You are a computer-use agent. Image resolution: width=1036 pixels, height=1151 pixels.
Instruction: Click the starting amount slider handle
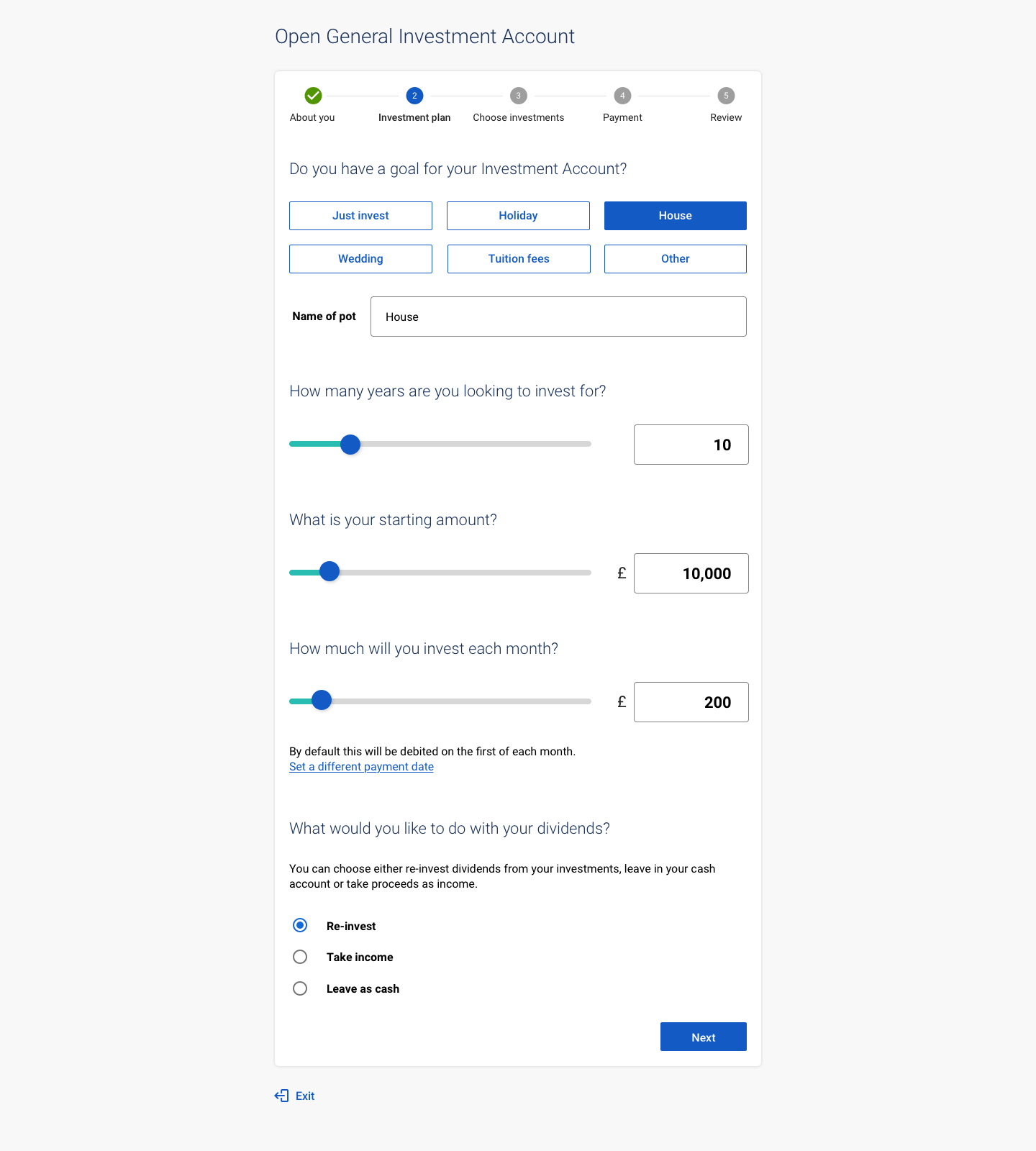[x=330, y=571]
